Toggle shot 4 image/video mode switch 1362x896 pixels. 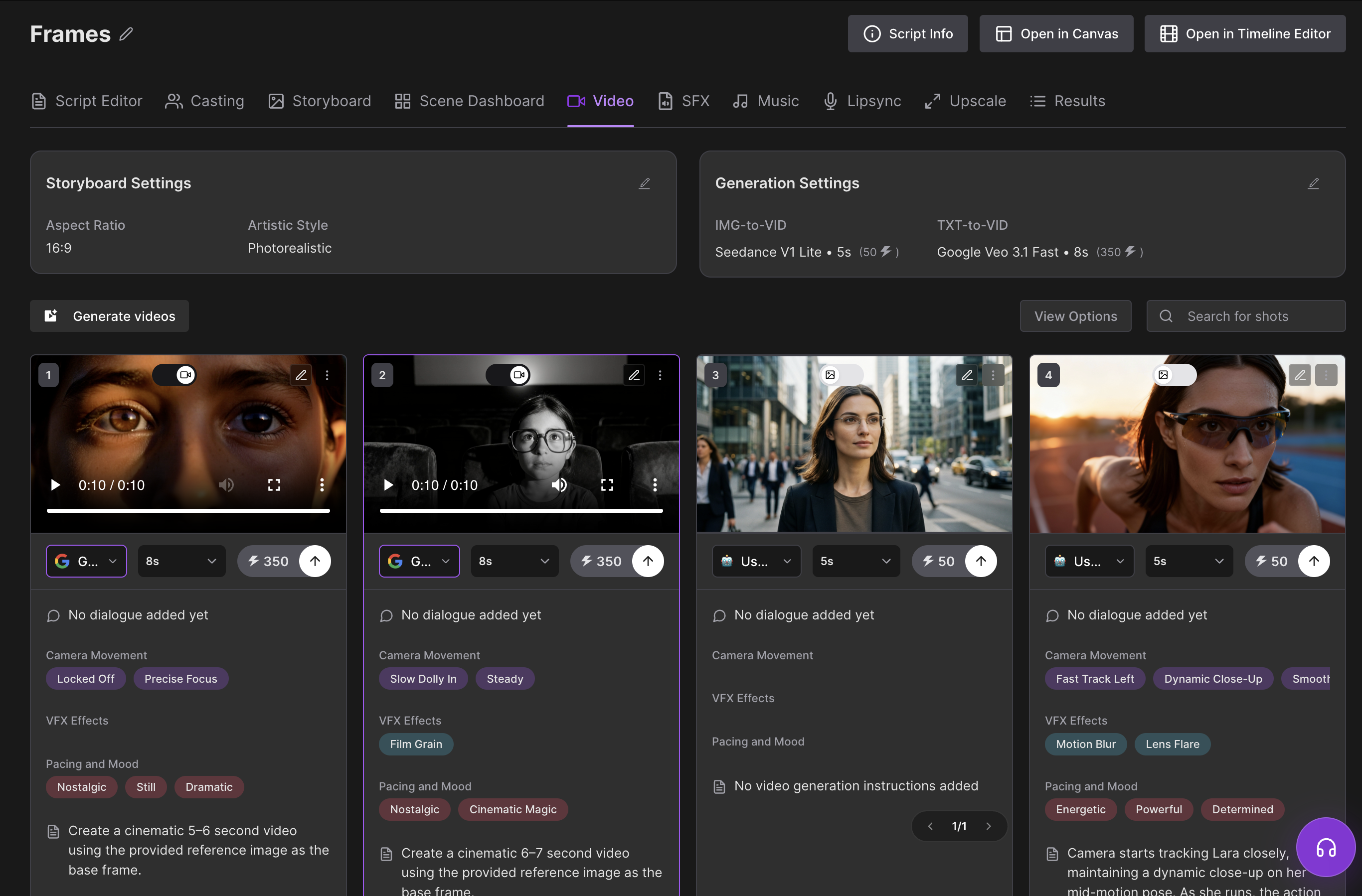point(1173,375)
